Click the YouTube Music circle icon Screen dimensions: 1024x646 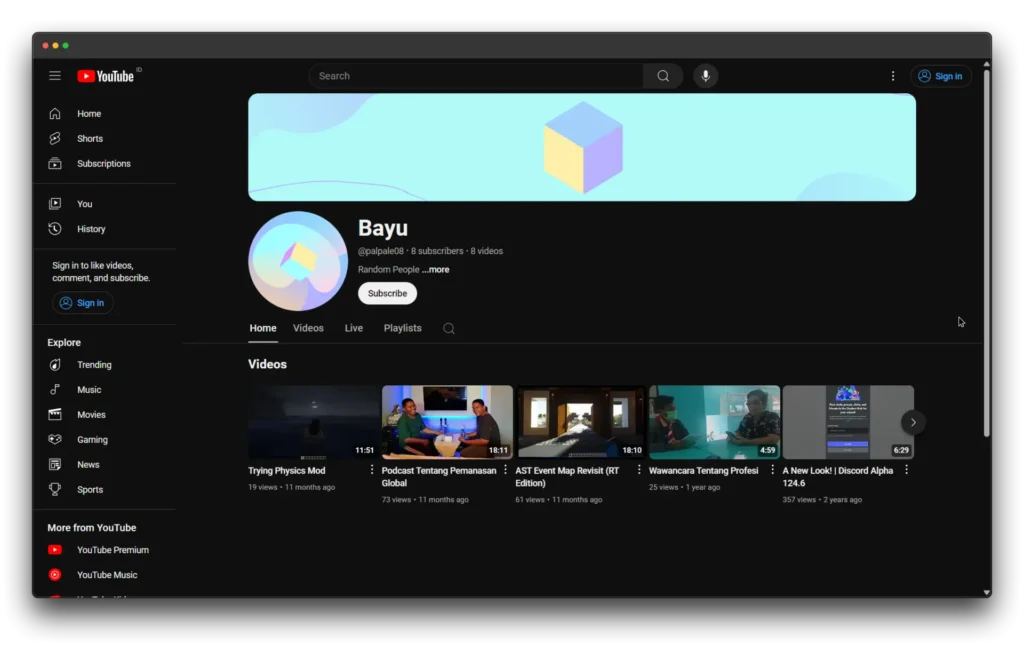click(x=55, y=575)
